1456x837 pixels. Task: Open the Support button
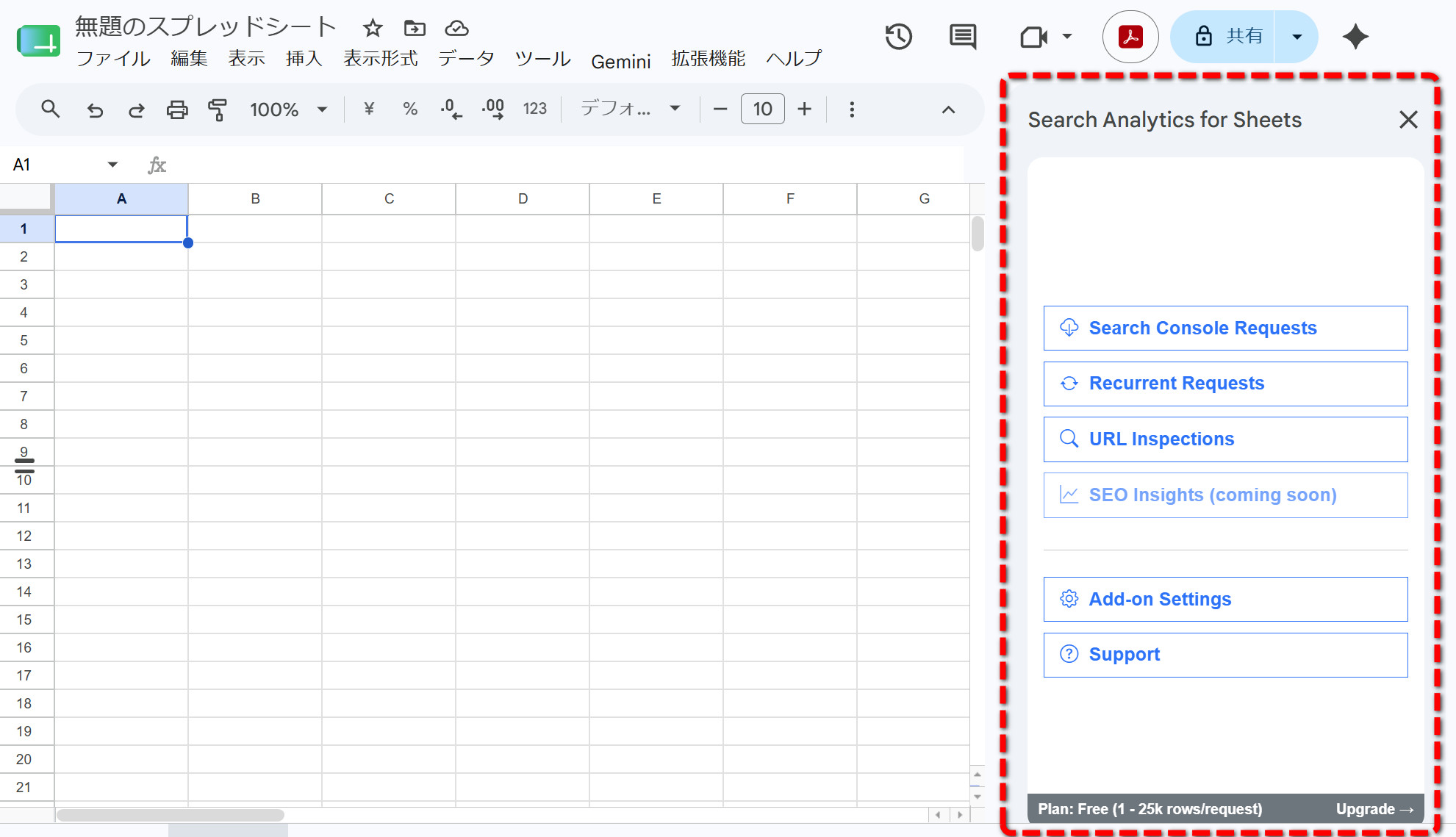[x=1225, y=655]
